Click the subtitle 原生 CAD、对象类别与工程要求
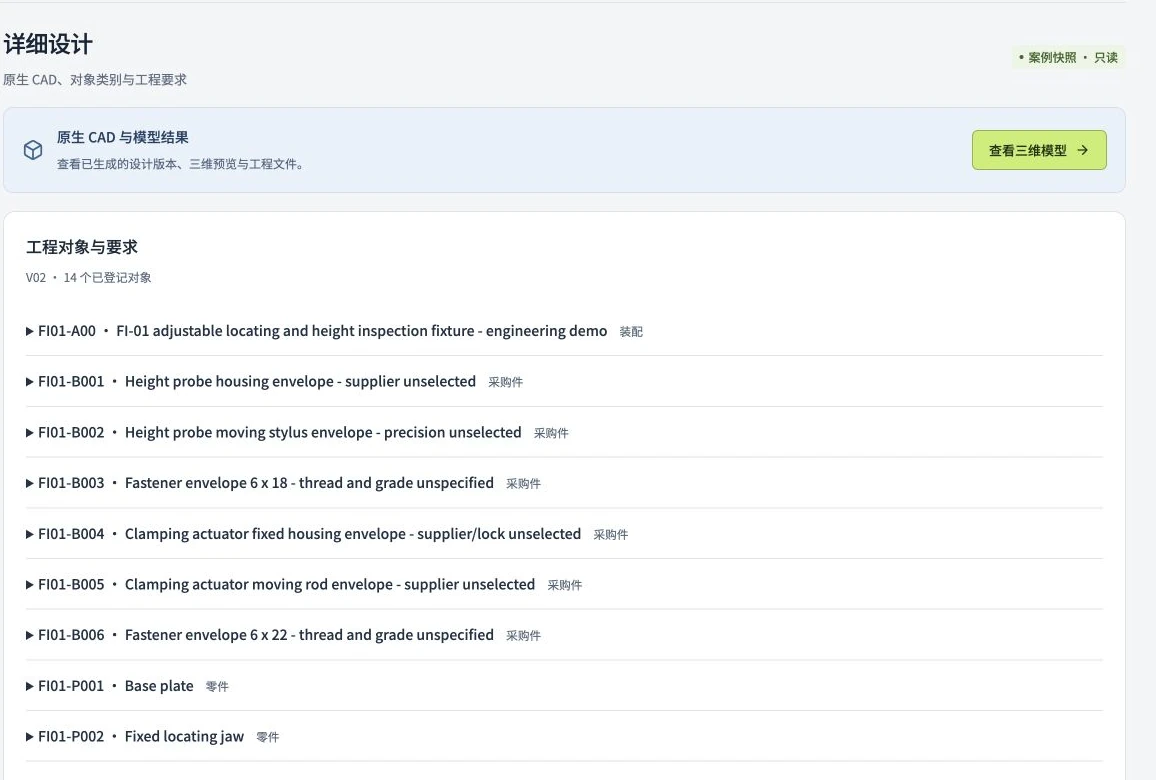 pyautogui.click(x=95, y=80)
